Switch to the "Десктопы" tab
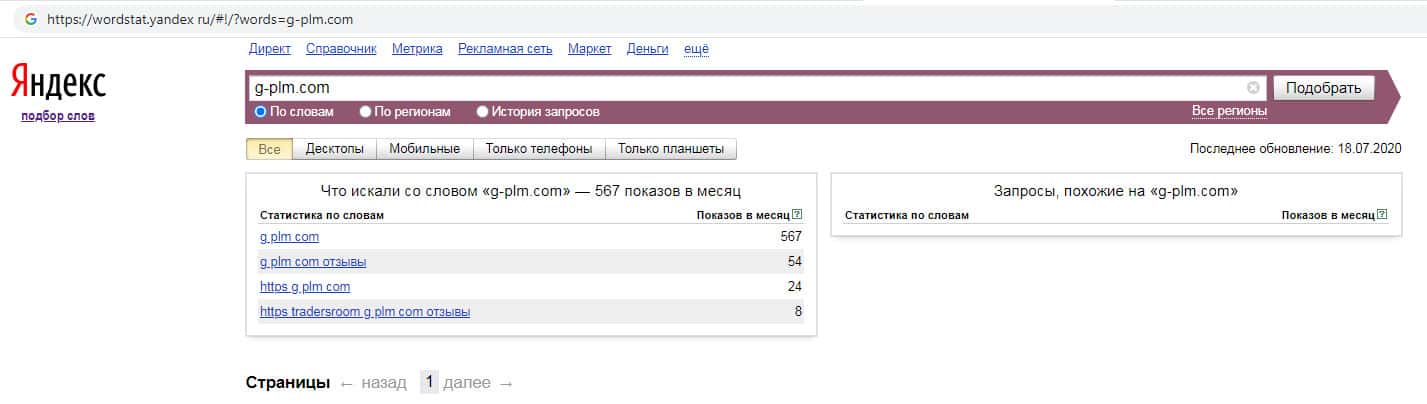 [335, 149]
